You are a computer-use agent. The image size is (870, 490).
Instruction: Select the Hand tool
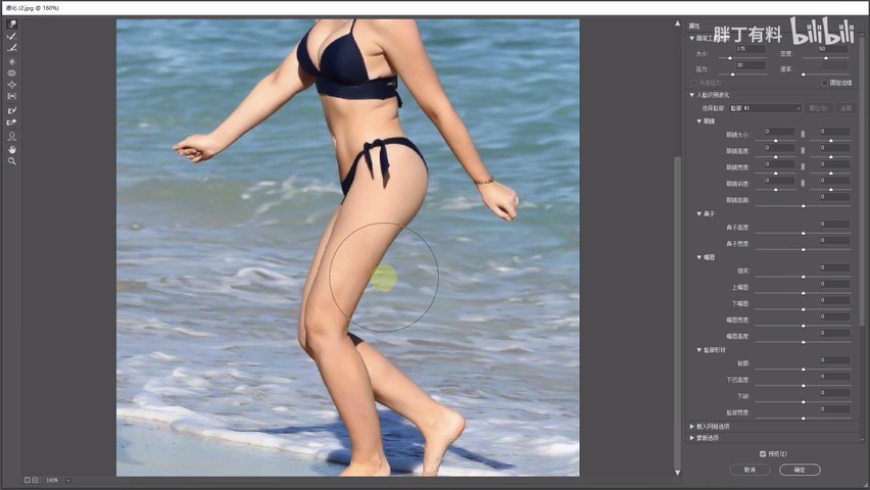(x=12, y=148)
